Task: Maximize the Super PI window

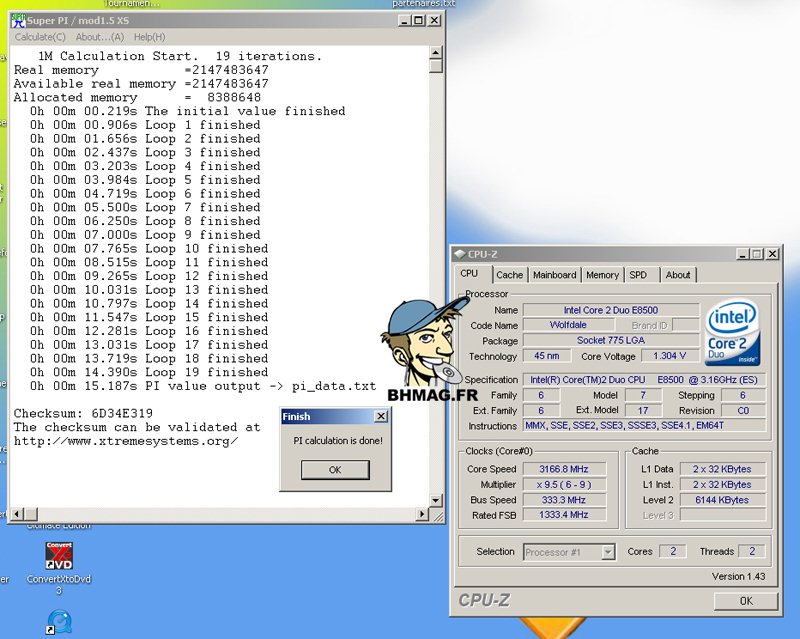Action: click(418, 20)
